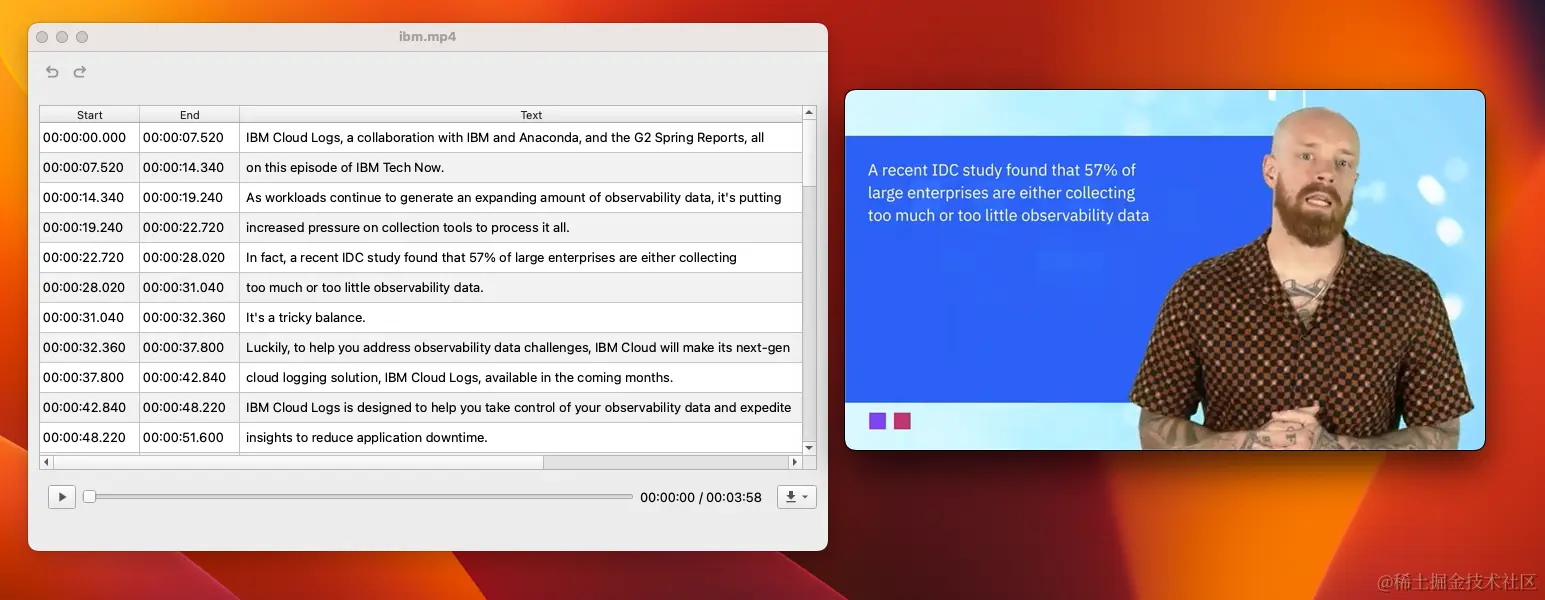Select end time 00:00:42.840 cell
This screenshot has width=1545, height=600.
[x=190, y=377]
